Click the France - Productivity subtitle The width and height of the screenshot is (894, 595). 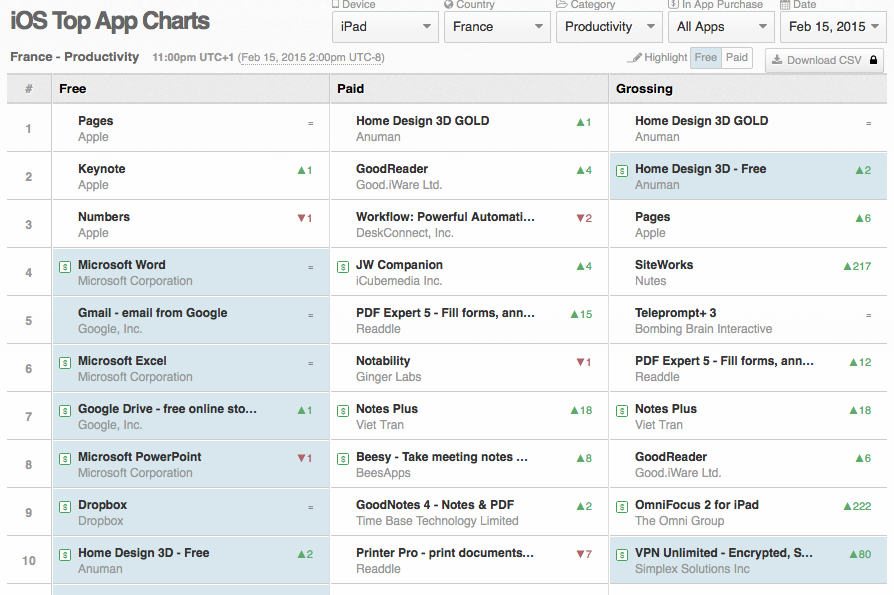tap(75, 57)
